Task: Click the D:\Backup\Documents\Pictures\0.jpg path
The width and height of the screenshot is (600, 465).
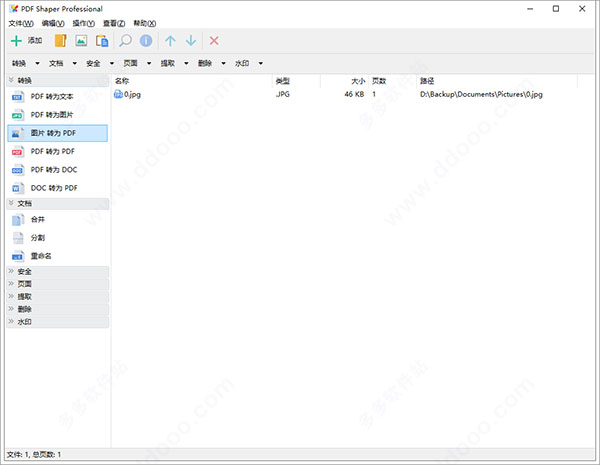Action: point(481,95)
